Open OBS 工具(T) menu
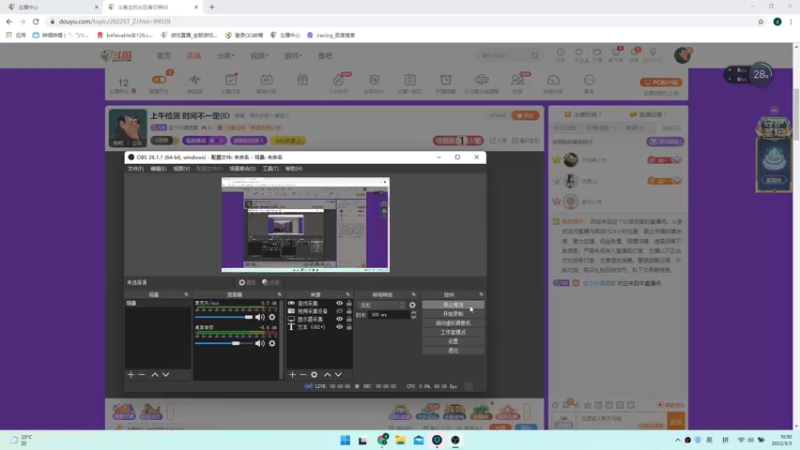 click(x=270, y=168)
